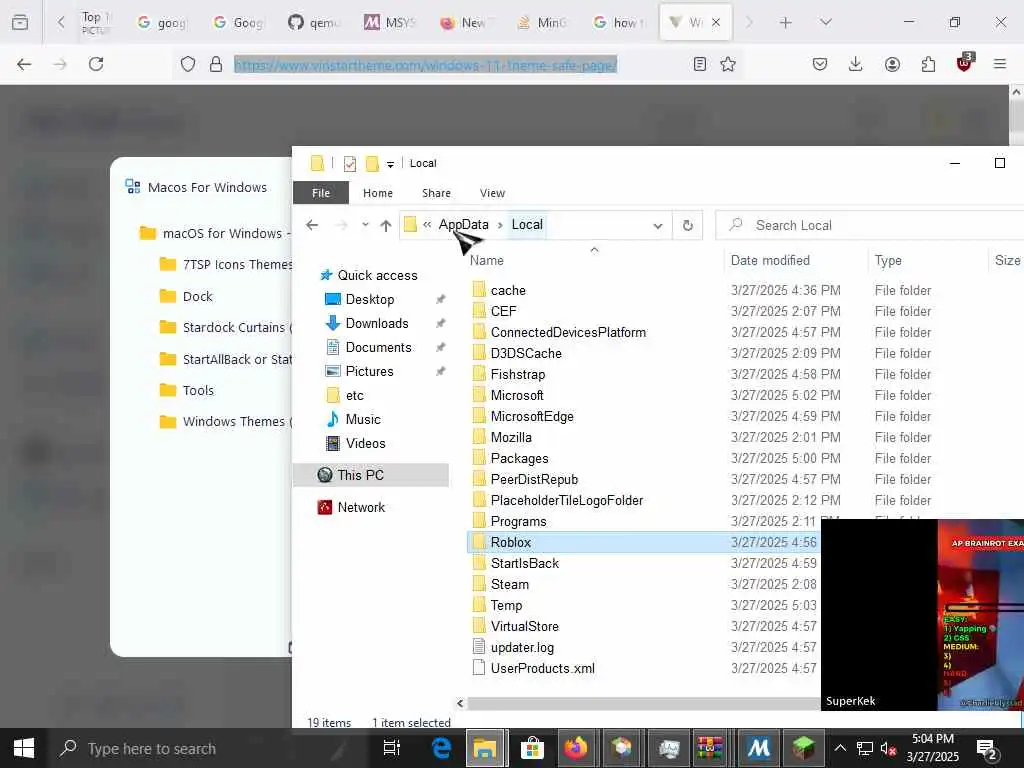Open Task View on the taskbar
This screenshot has height=768, width=1024.
point(392,748)
